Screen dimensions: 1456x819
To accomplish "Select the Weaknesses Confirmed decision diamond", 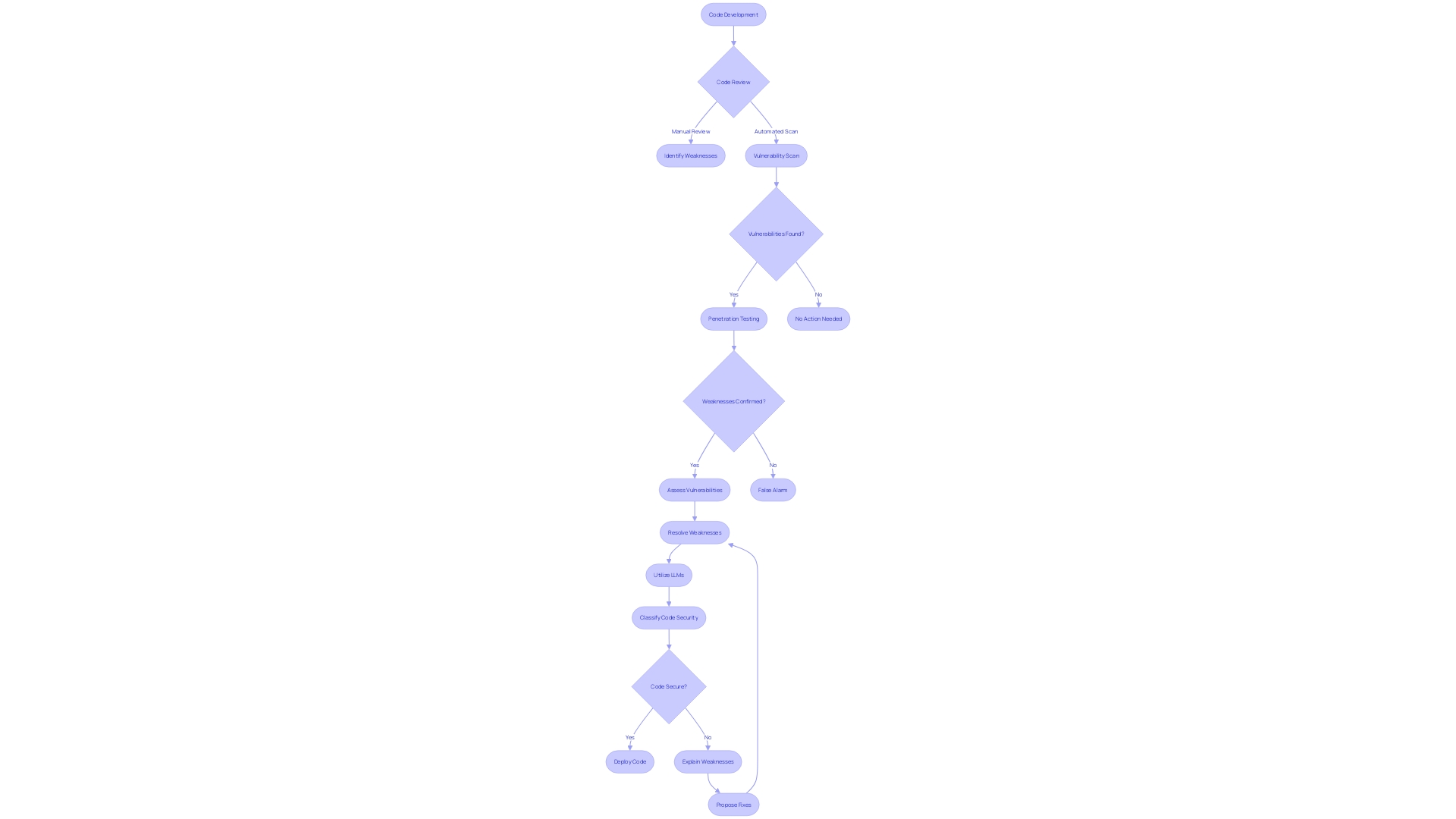I will tap(733, 401).
